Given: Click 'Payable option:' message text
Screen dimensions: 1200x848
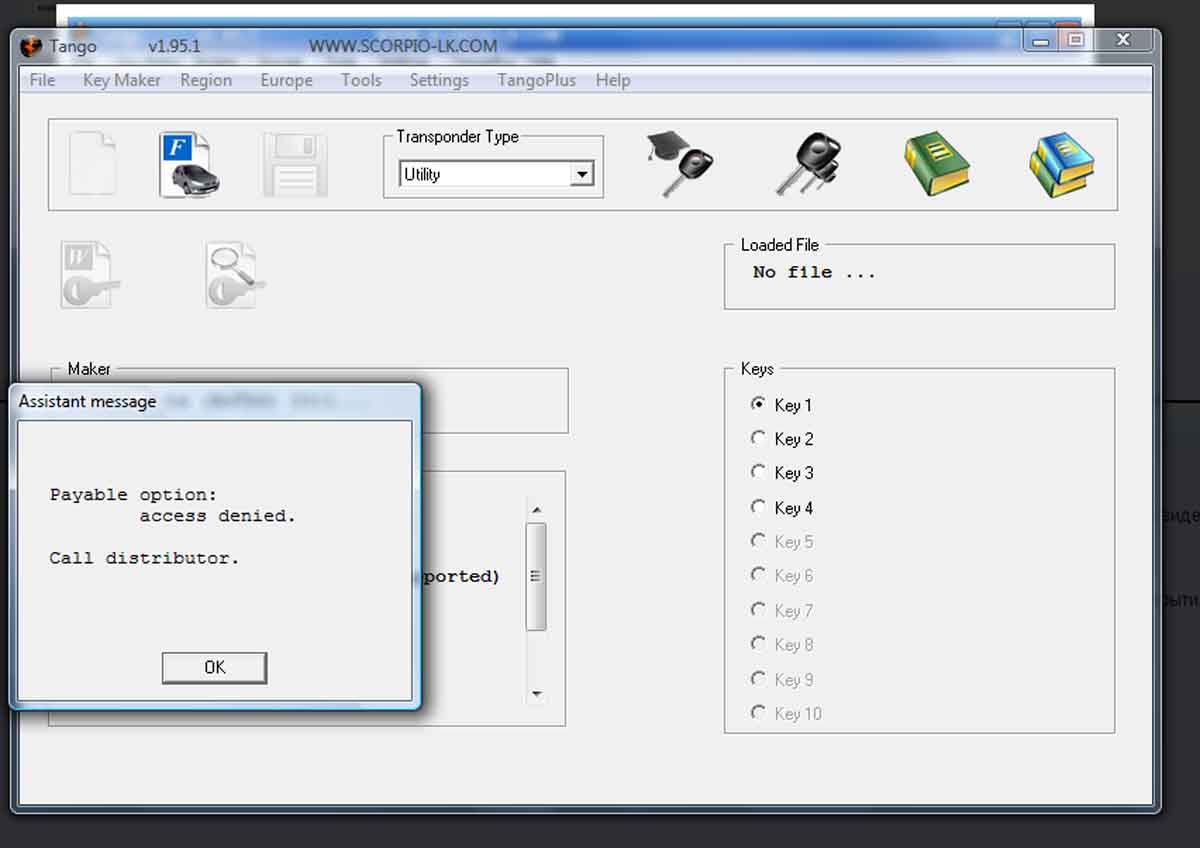Looking at the screenshot, I should pyautogui.click(x=133, y=494).
